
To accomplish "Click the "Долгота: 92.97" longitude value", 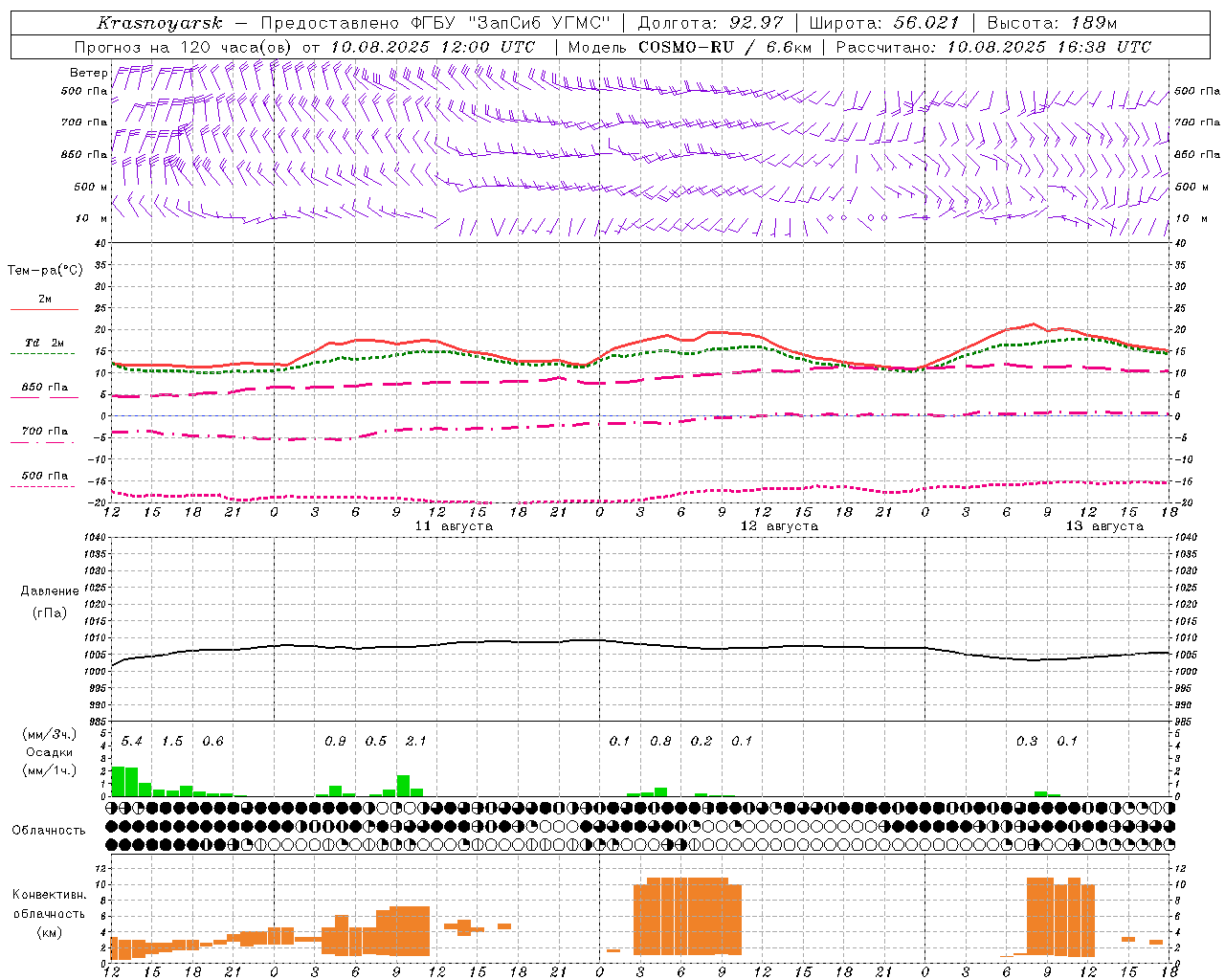I will point(710,23).
